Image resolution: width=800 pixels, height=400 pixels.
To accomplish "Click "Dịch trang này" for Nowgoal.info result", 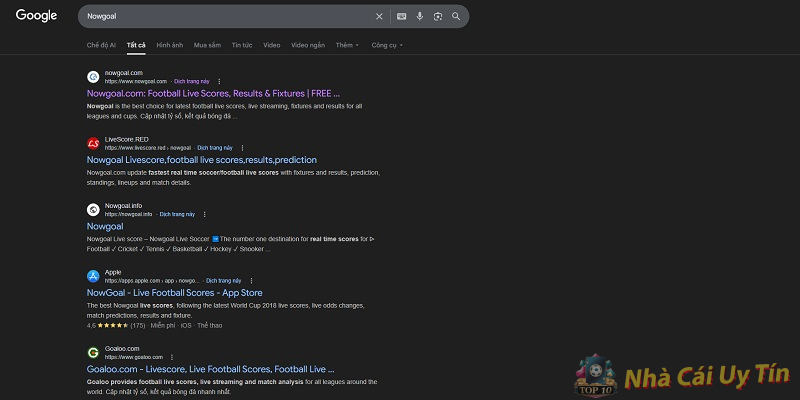I will click(177, 214).
